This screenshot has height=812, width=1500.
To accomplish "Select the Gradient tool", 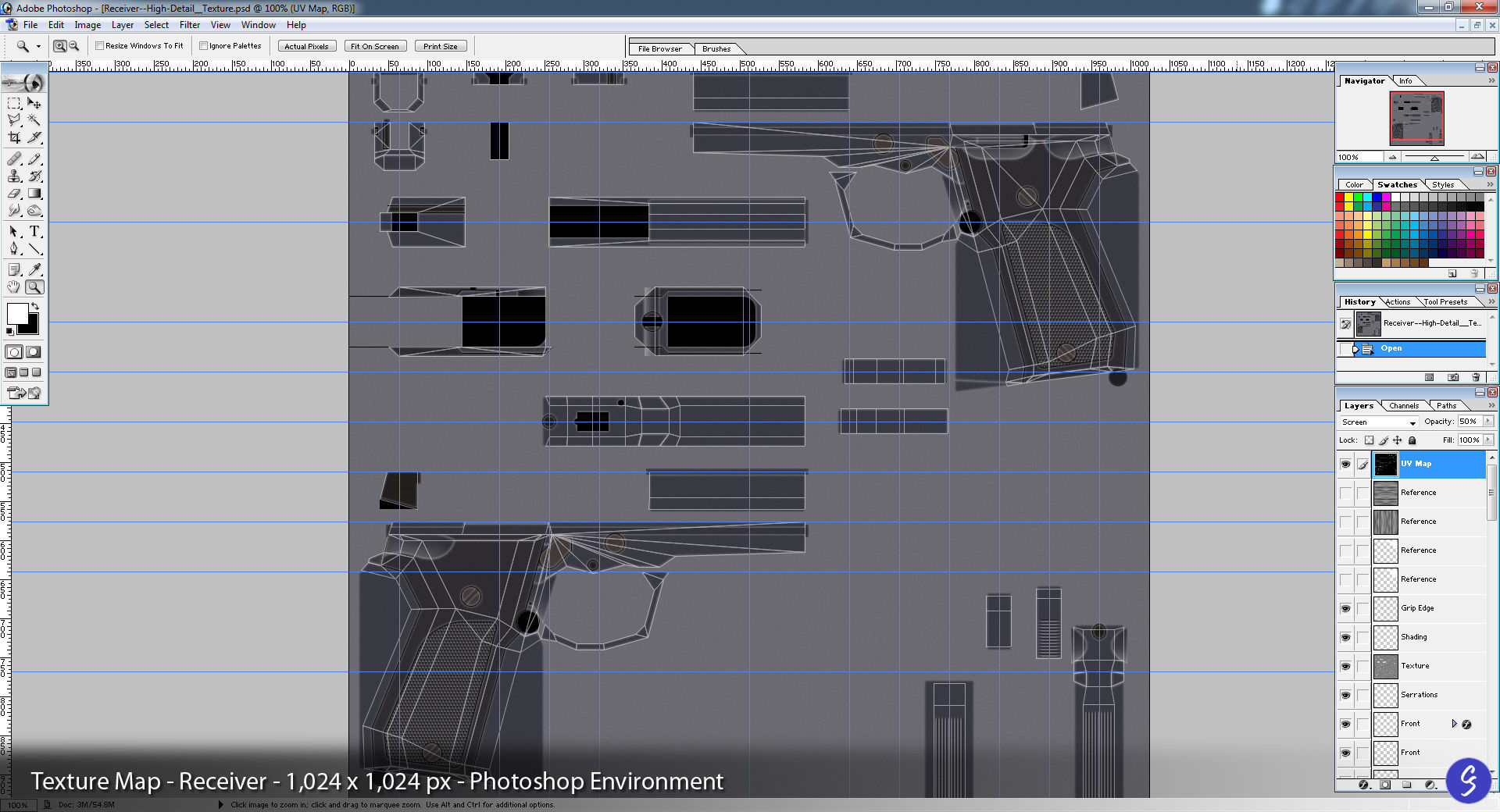I will [34, 194].
